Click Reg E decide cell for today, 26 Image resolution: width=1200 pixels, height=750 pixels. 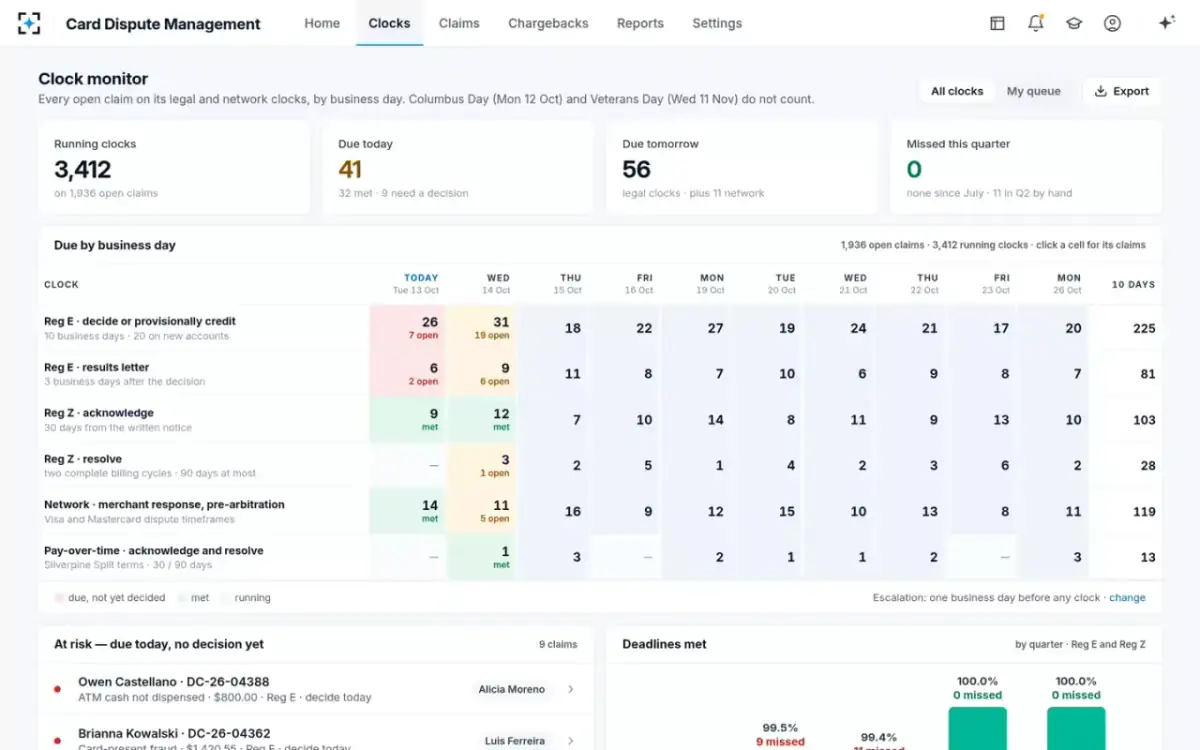408,328
